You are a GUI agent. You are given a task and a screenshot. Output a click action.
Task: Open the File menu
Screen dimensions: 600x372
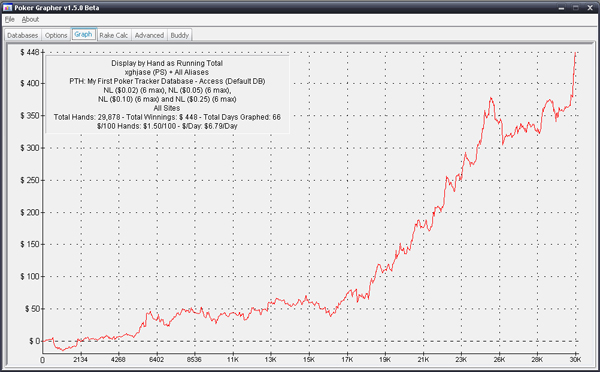10,20
